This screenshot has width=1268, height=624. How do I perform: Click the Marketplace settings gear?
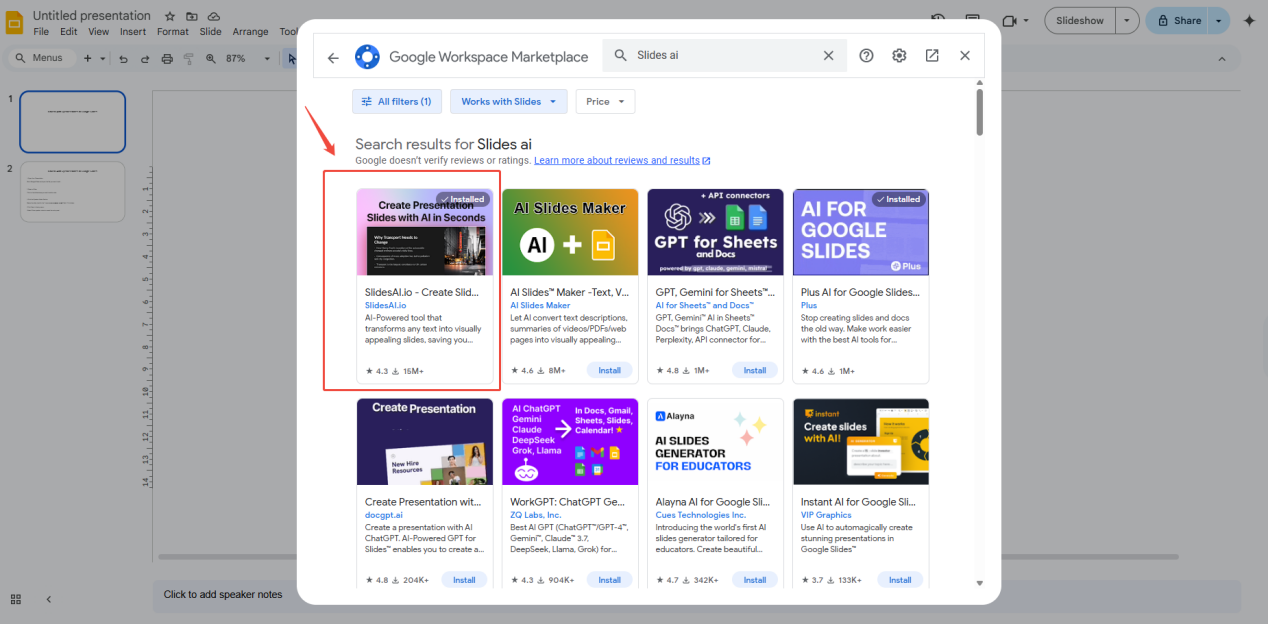899,55
